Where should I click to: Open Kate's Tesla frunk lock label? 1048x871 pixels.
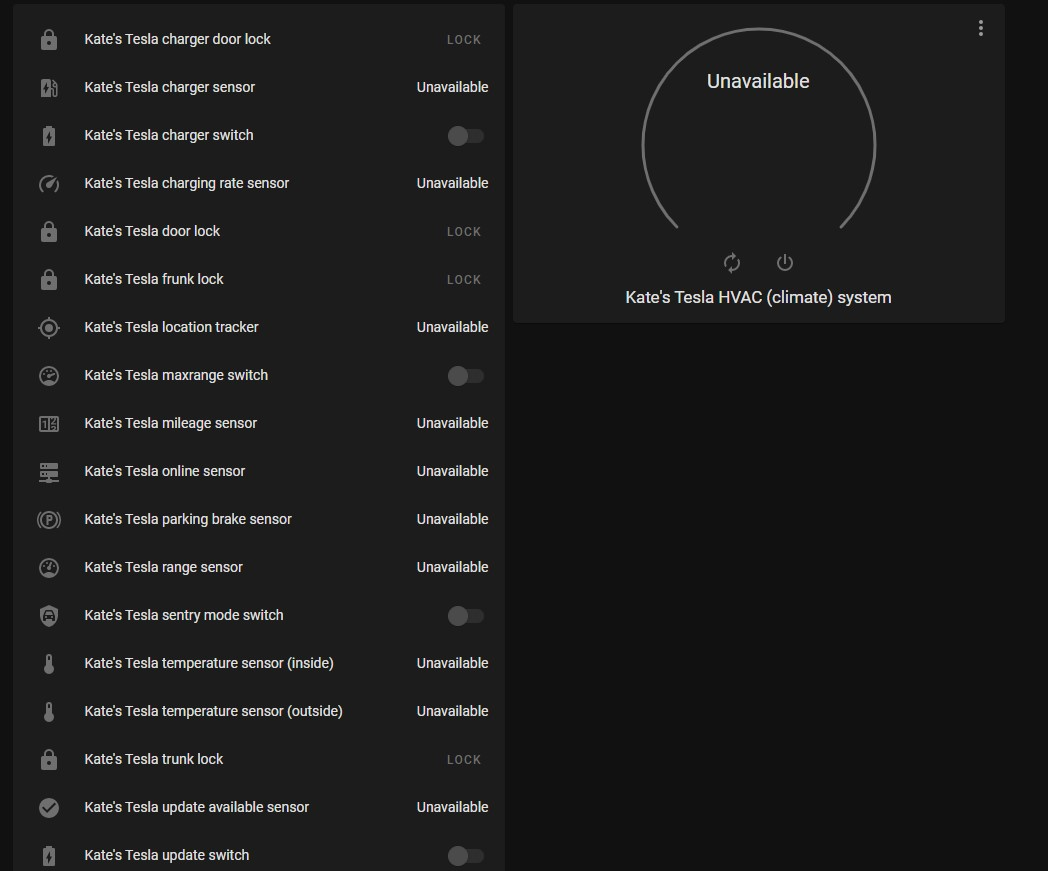(154, 279)
